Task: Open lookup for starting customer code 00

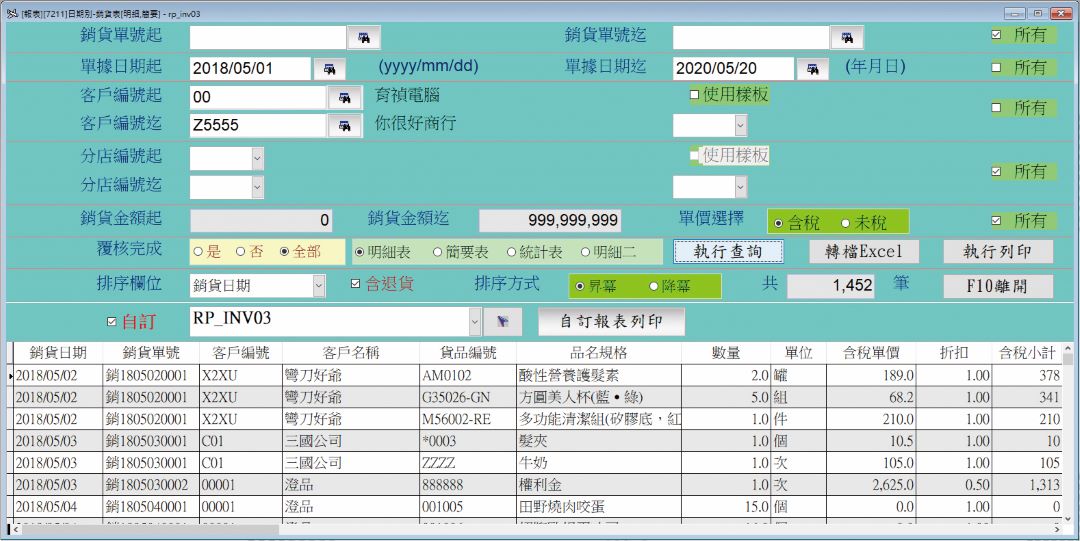Action: [345, 98]
